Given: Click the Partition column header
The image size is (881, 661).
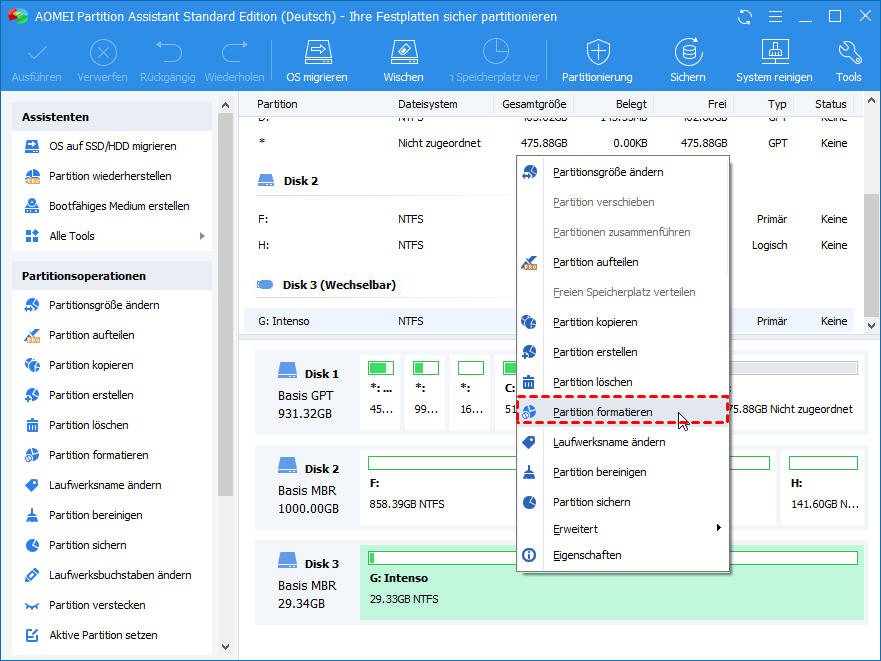Looking at the screenshot, I should click(277, 104).
